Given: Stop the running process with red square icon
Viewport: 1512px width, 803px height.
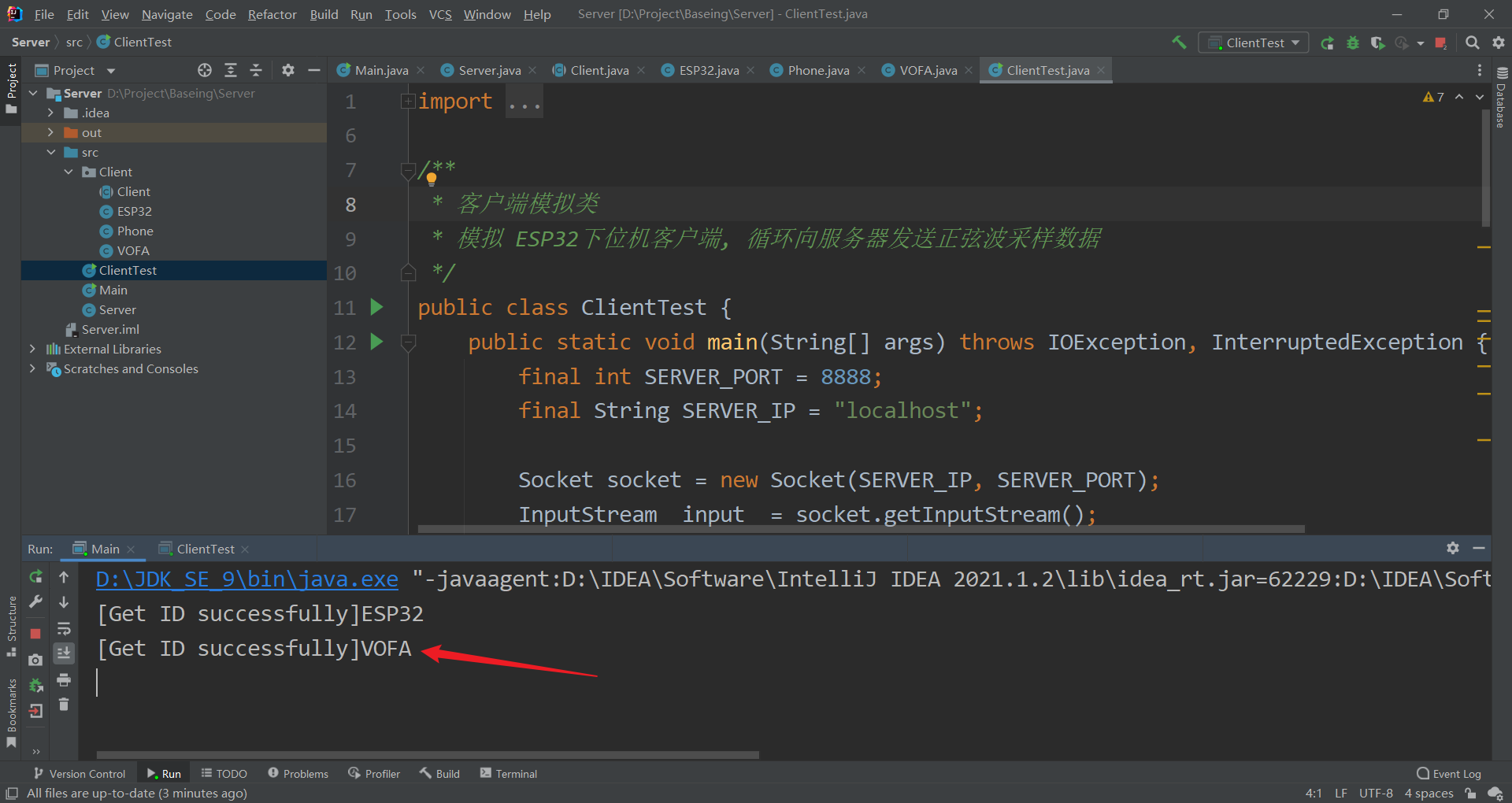Looking at the screenshot, I should point(35,633).
